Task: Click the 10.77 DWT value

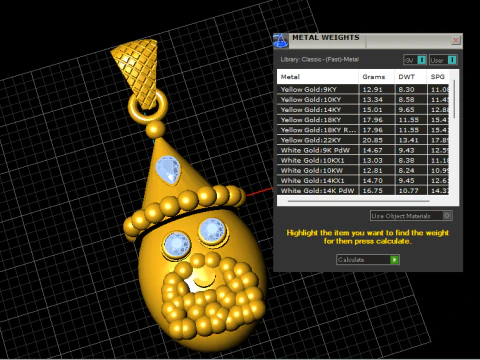Action: pos(408,191)
